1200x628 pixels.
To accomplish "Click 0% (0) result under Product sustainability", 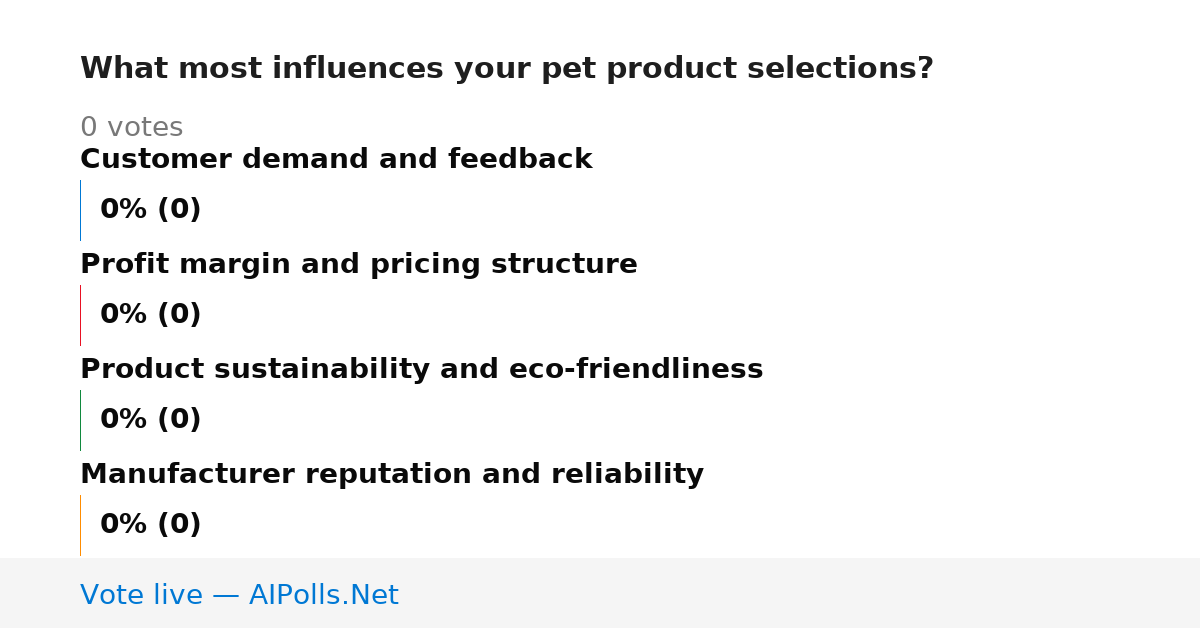I will pos(151,420).
